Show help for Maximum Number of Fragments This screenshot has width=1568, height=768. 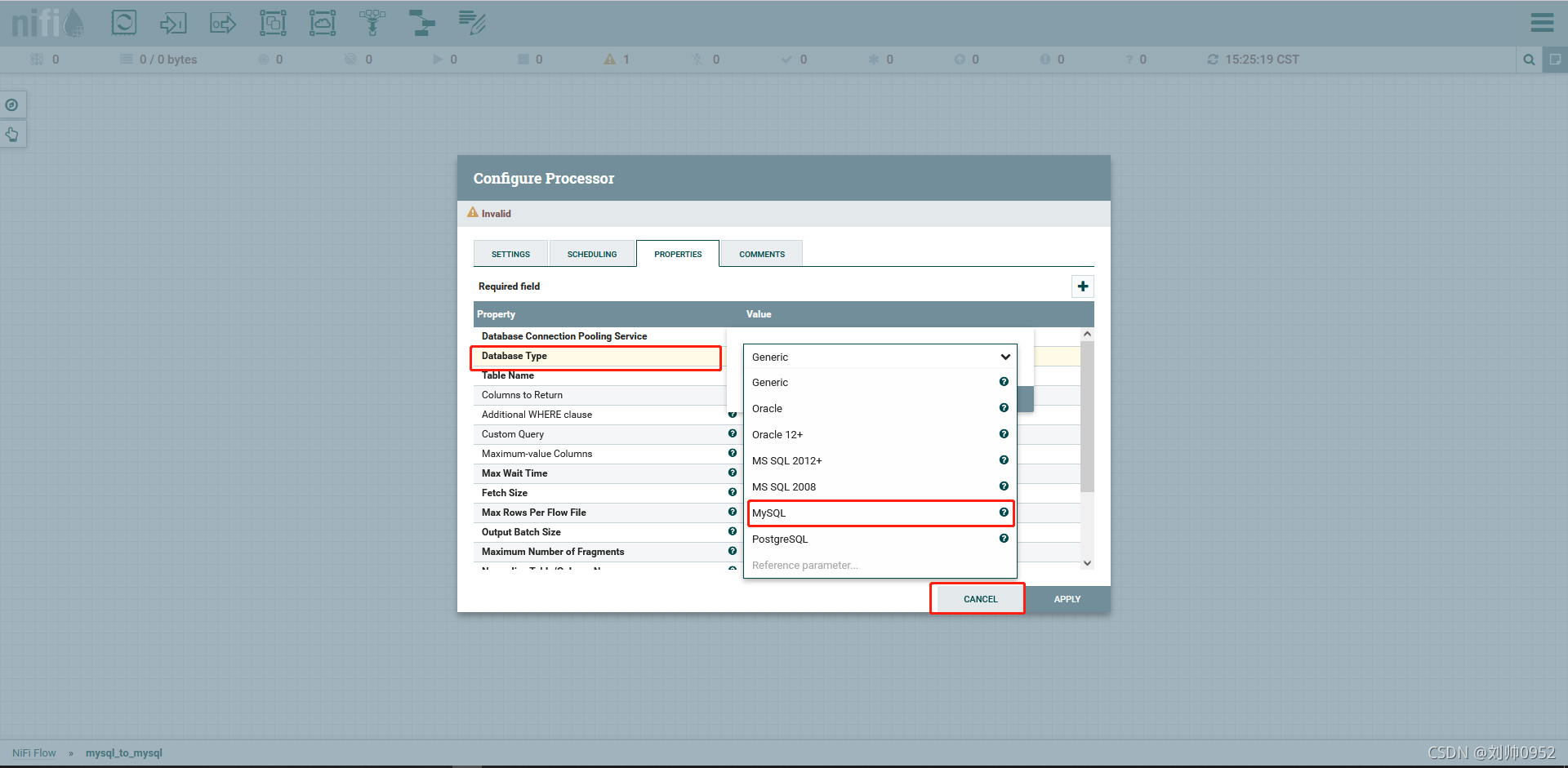(x=733, y=551)
